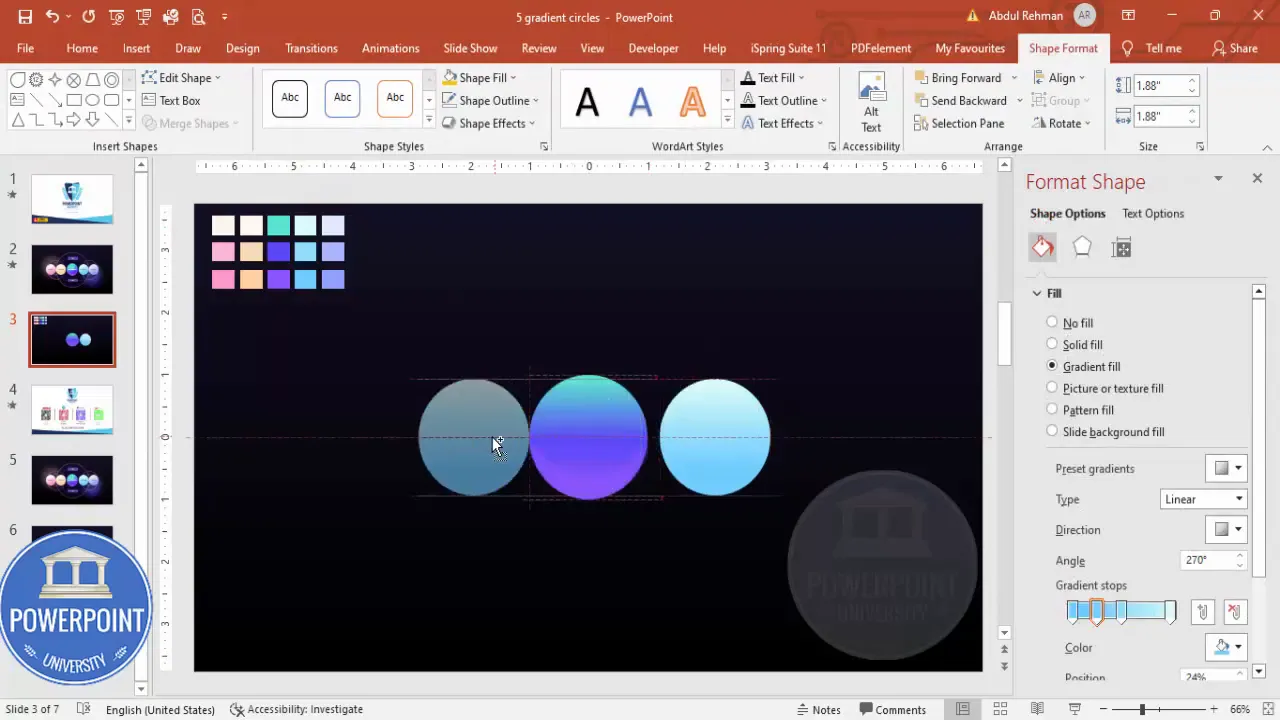Select black A WordArt style
1280x720 pixels.
click(587, 100)
